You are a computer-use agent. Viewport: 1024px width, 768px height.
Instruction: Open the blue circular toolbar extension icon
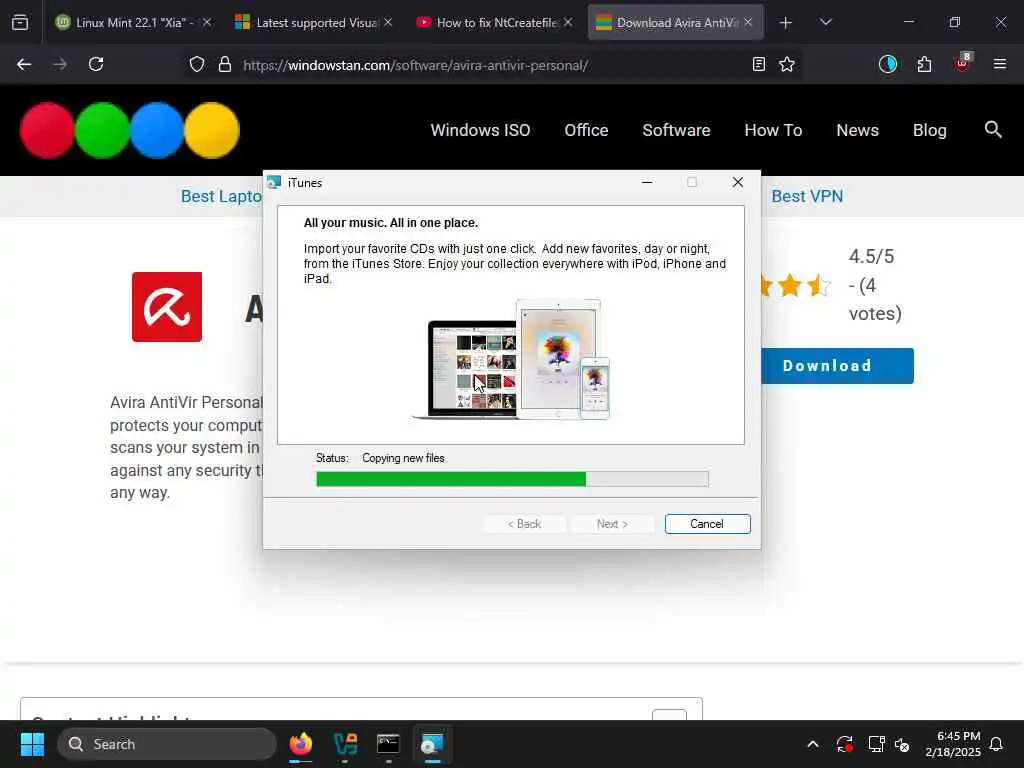click(x=888, y=64)
